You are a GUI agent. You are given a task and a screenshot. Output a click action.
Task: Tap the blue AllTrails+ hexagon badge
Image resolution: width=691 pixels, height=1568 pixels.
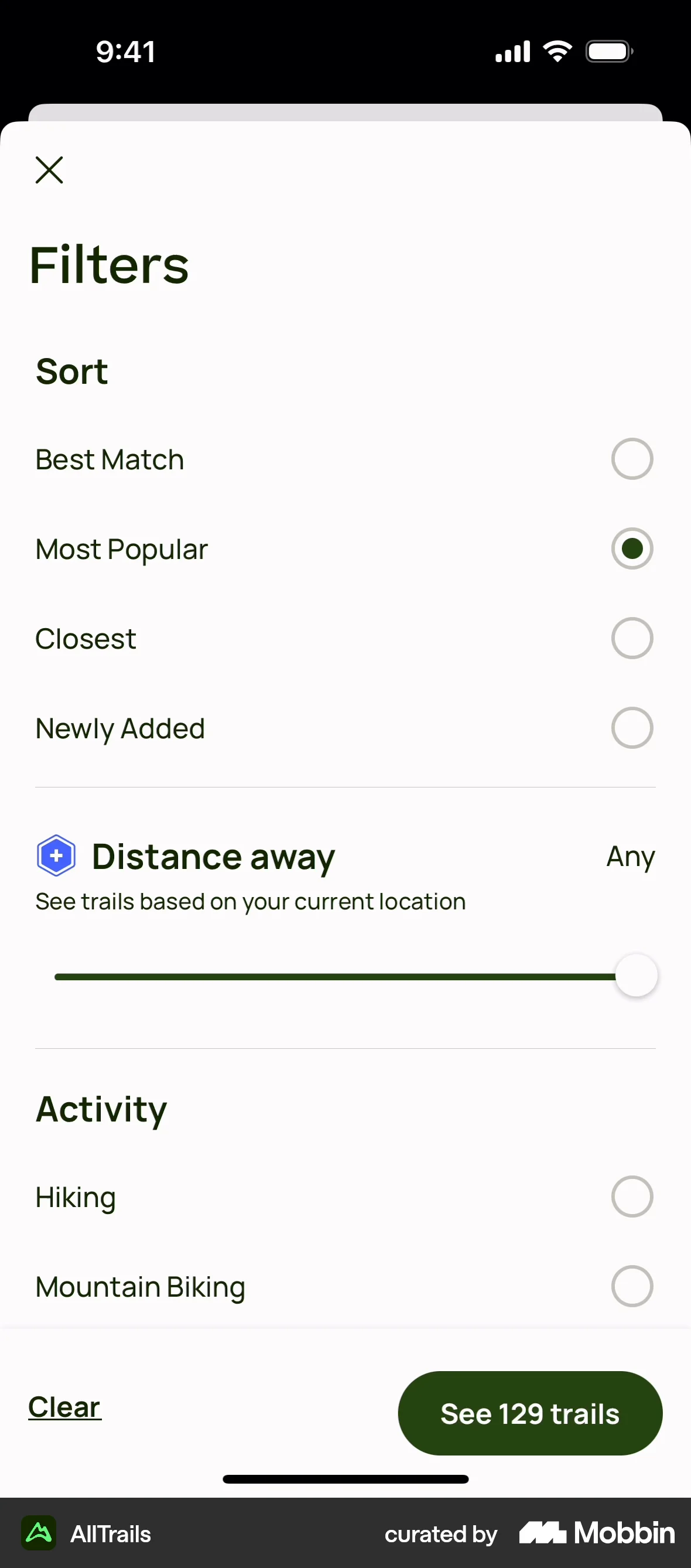pyautogui.click(x=56, y=855)
